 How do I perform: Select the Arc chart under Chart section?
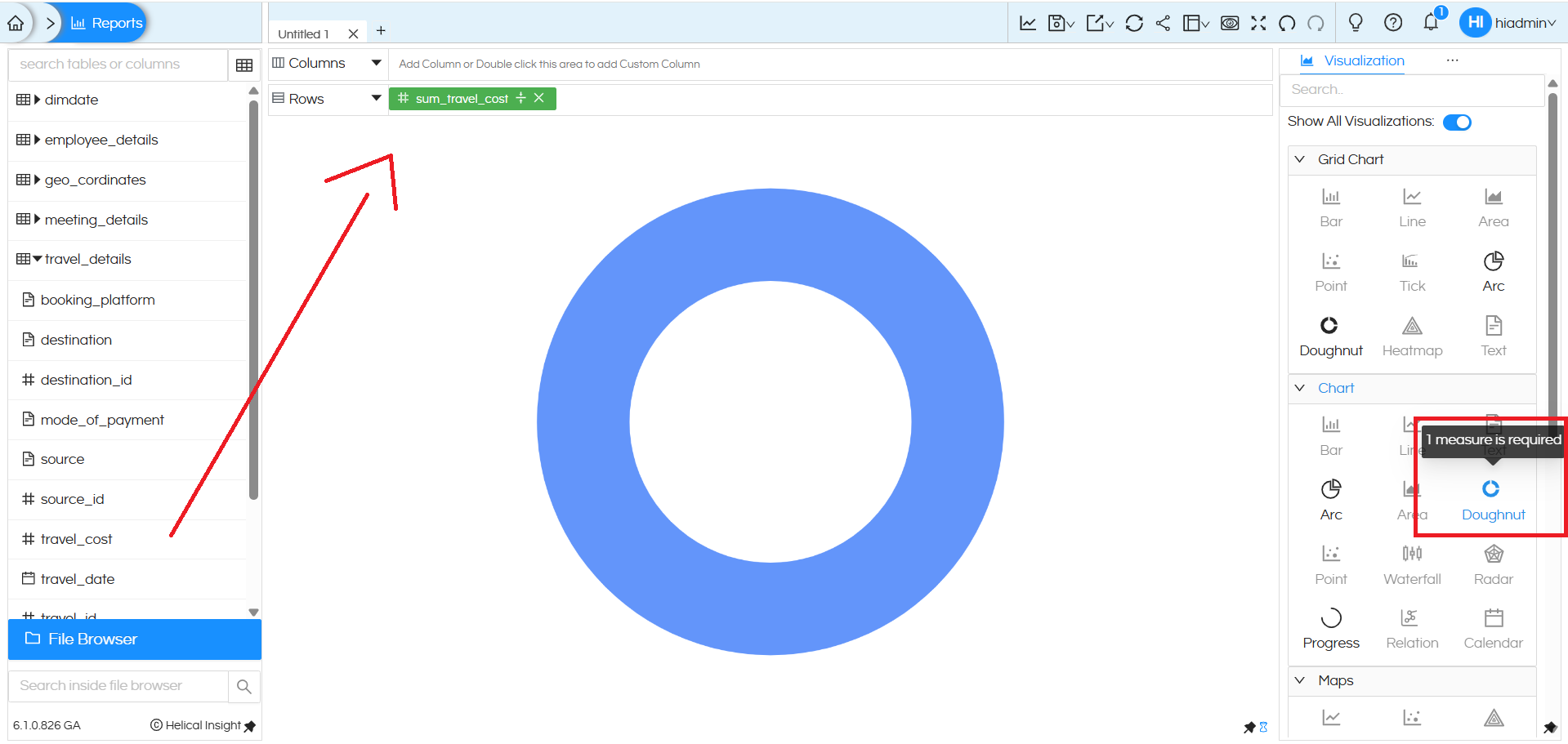1330,498
